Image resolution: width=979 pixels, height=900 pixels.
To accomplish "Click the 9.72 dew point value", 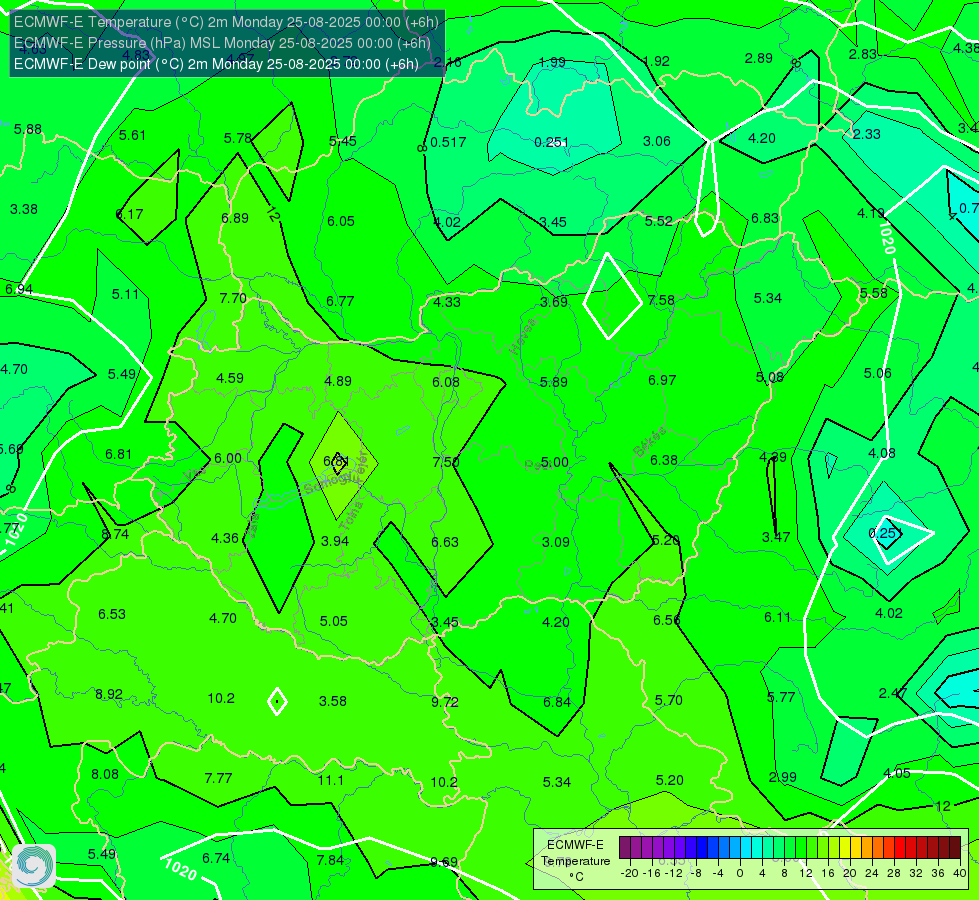I will click(445, 702).
